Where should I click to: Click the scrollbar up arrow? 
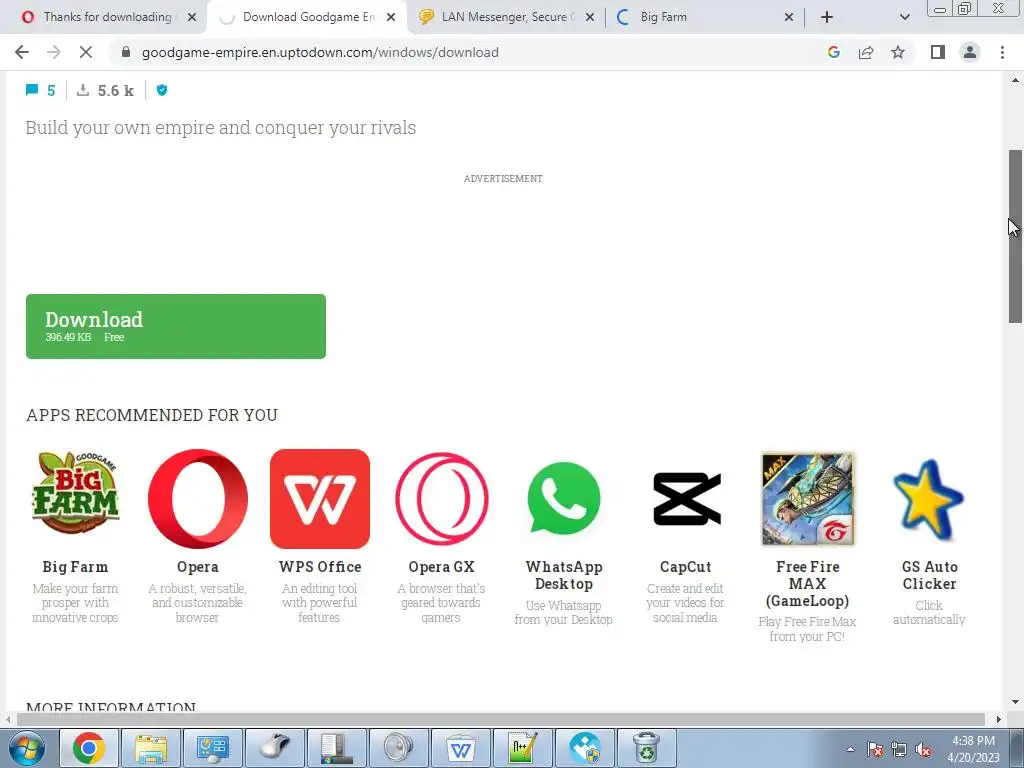(x=1015, y=81)
